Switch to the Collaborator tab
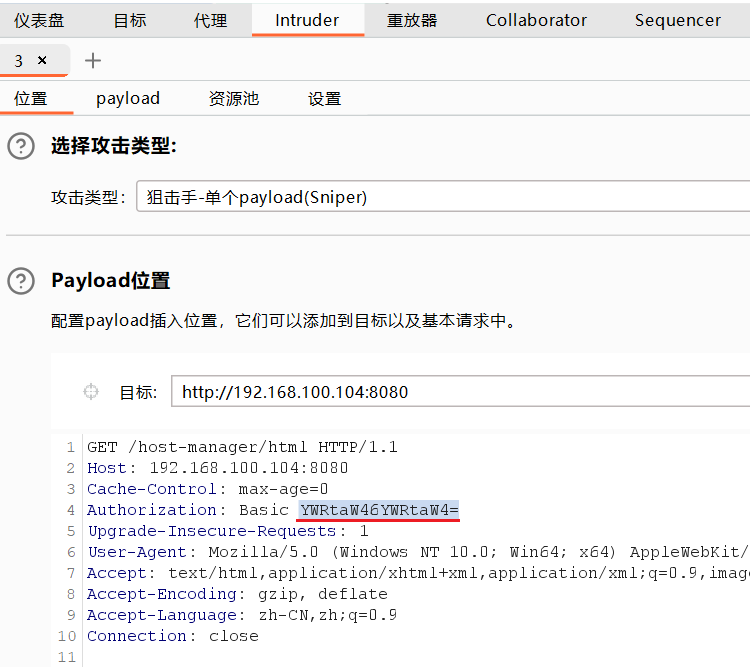 point(536,20)
